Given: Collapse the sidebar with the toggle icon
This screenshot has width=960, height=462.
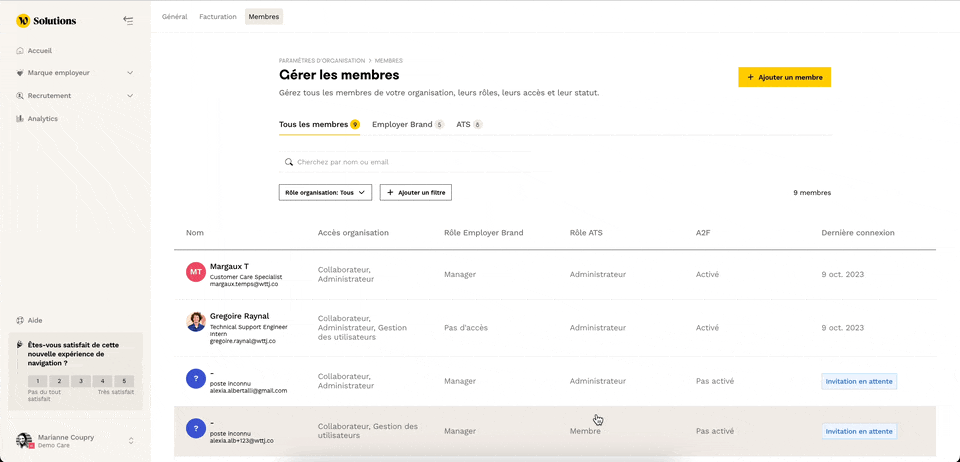Looking at the screenshot, I should coord(128,20).
